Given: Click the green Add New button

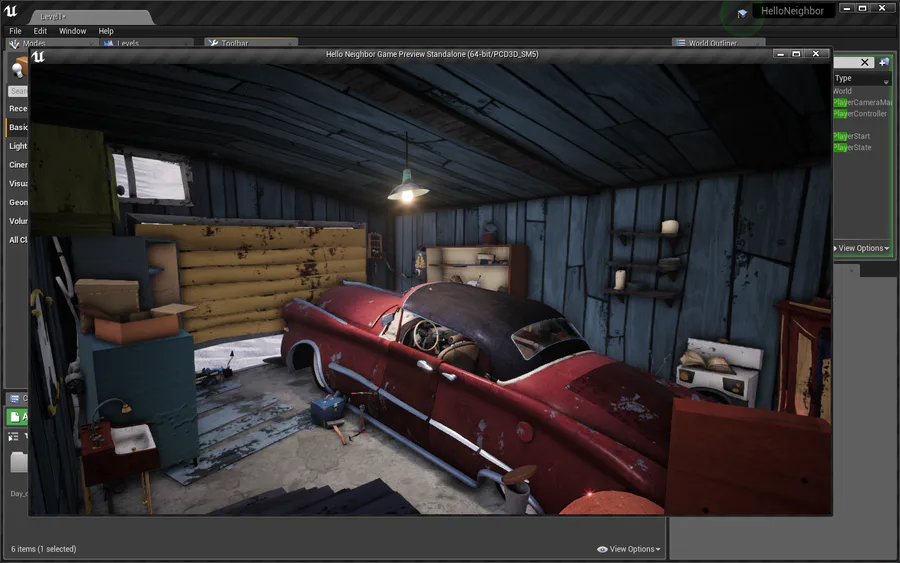Looking at the screenshot, I should (17, 417).
